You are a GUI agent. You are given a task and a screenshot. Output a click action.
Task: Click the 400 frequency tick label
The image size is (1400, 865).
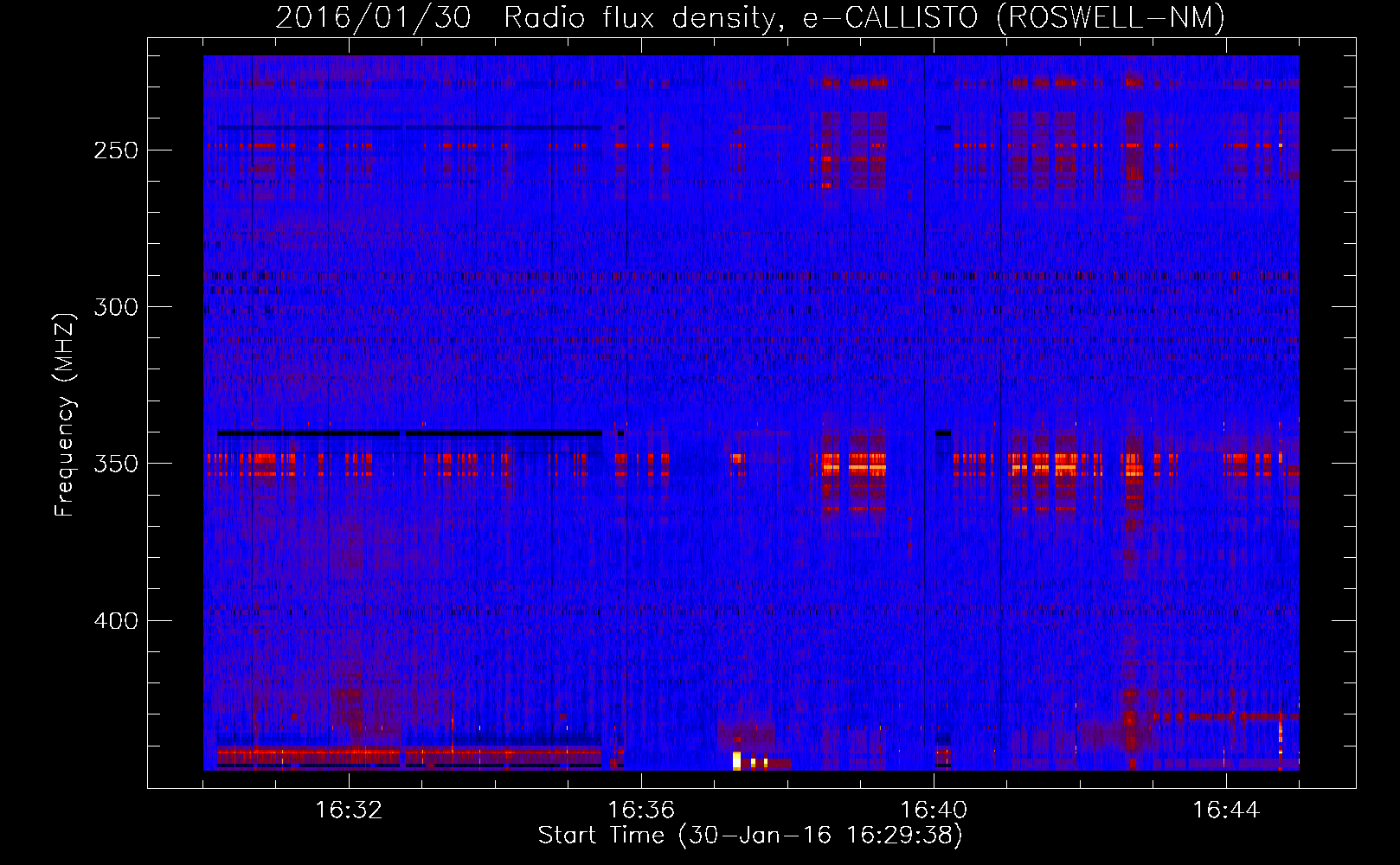(116, 621)
